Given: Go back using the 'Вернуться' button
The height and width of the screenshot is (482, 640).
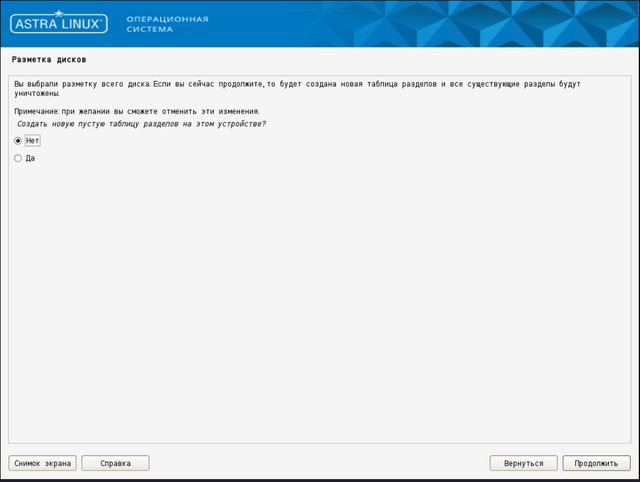Looking at the screenshot, I should [523, 463].
